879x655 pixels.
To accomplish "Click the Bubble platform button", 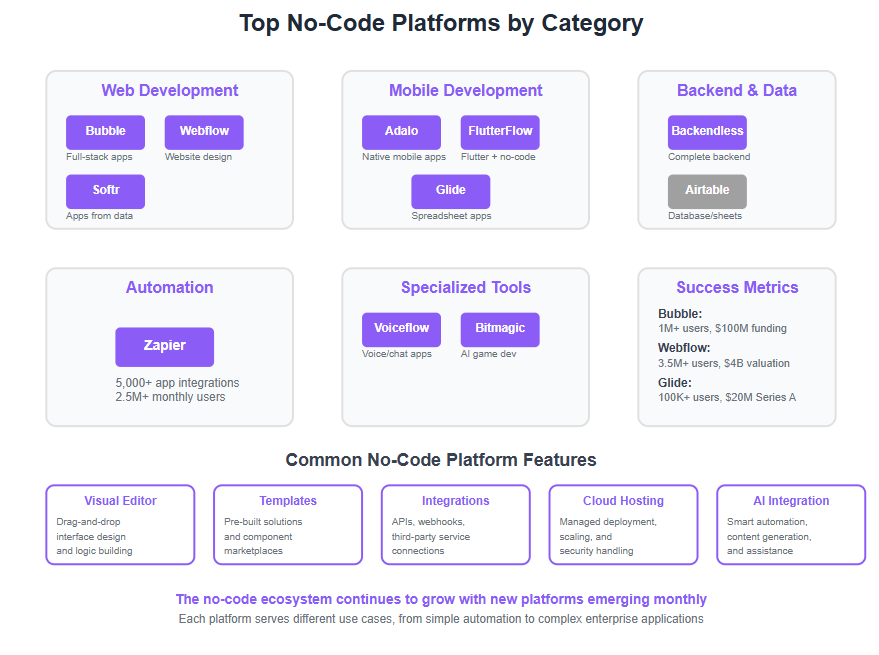I will click(x=105, y=132).
